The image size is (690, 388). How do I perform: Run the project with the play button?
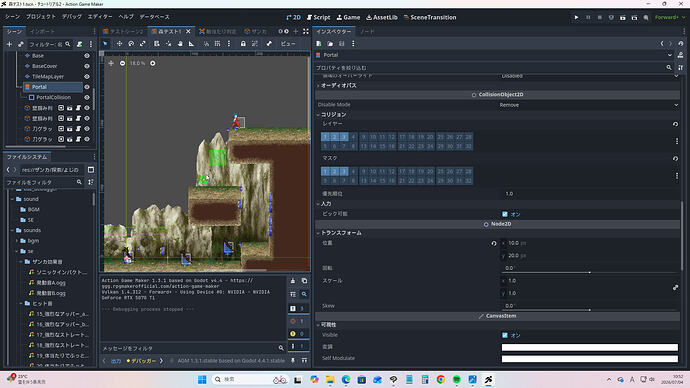[x=576, y=18]
